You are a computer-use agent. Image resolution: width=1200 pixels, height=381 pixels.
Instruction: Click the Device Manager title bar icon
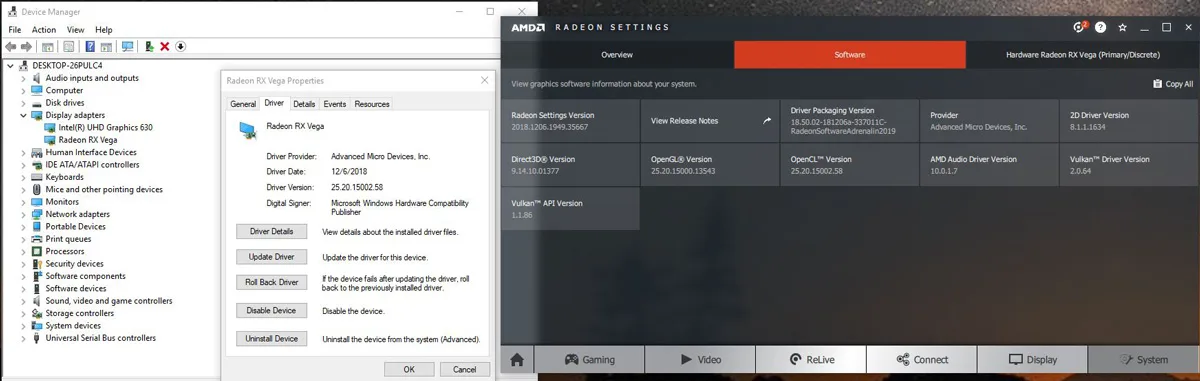(x=12, y=11)
